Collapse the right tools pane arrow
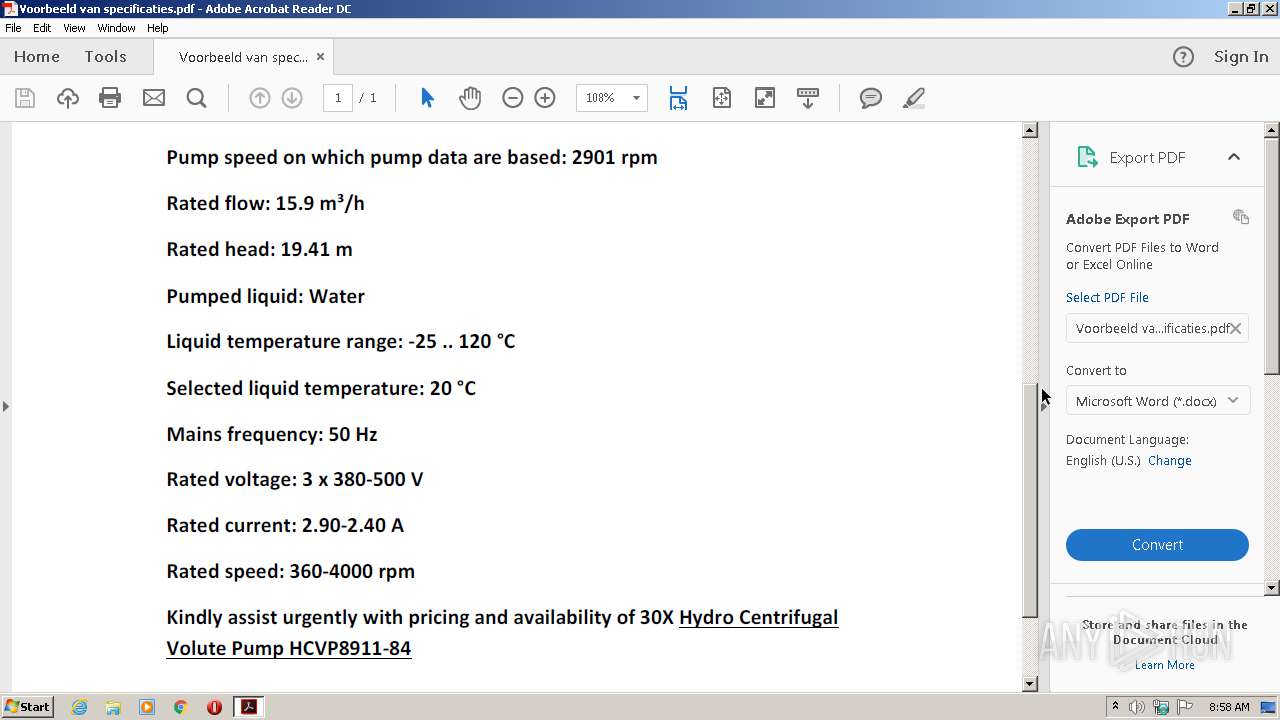Image resolution: width=1280 pixels, height=720 pixels. (x=1044, y=406)
